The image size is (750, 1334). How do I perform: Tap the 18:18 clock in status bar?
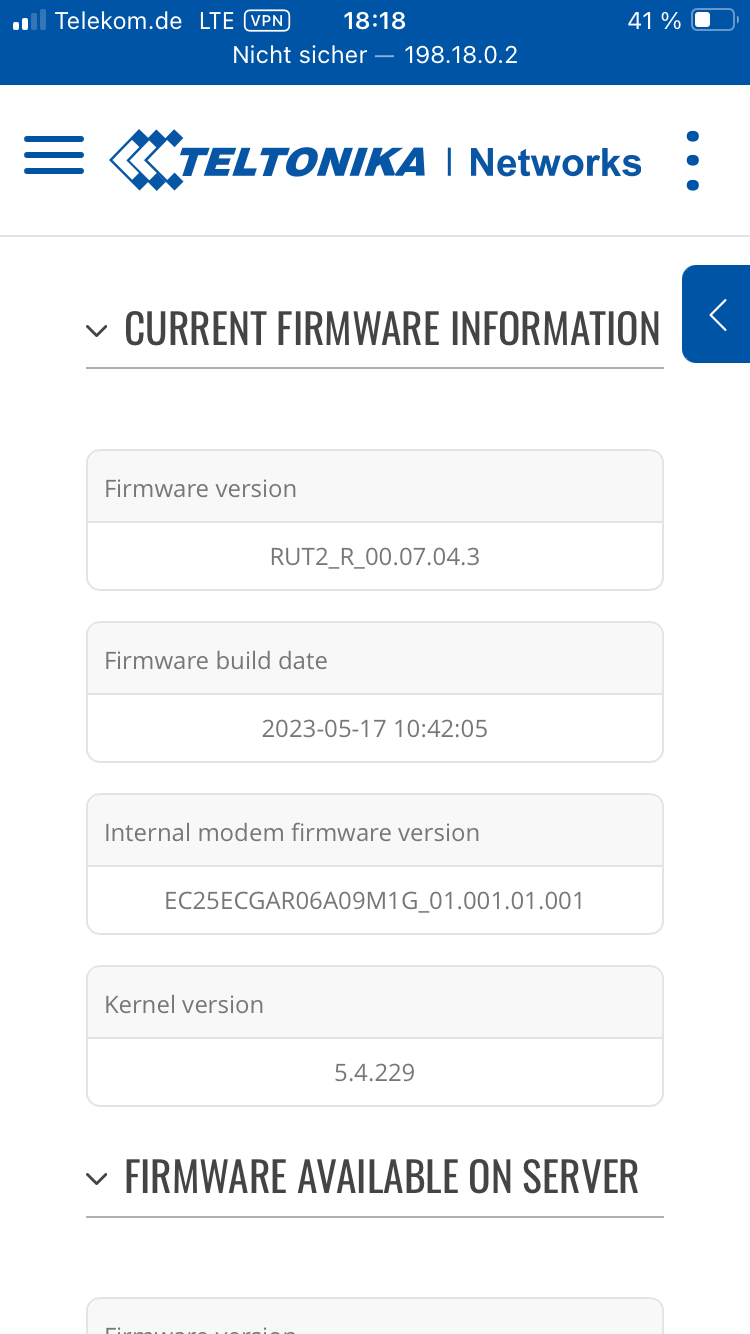tap(375, 21)
